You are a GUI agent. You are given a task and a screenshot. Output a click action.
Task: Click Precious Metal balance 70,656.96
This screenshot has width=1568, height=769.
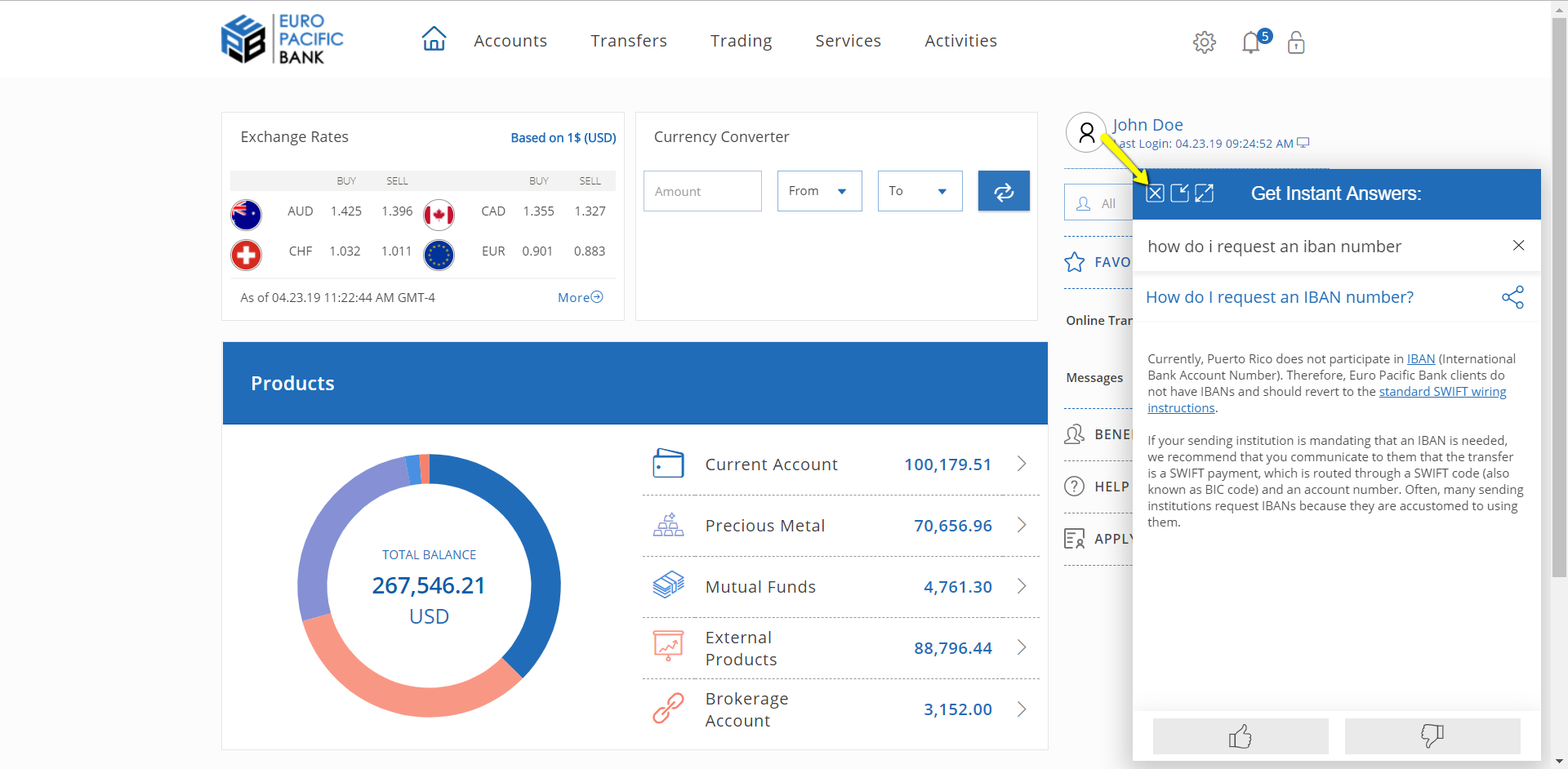coord(952,526)
